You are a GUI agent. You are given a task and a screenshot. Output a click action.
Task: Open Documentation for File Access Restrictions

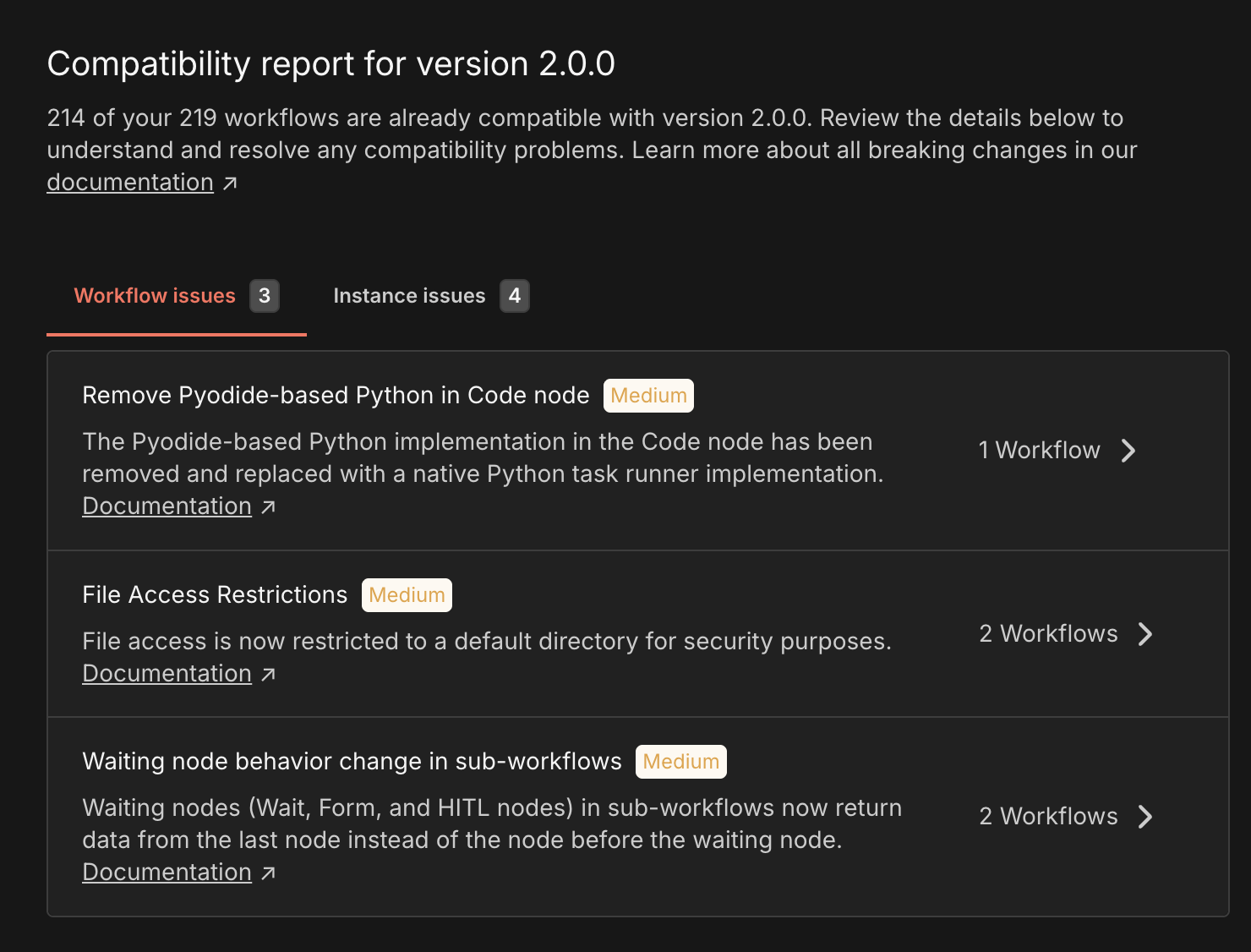167,673
